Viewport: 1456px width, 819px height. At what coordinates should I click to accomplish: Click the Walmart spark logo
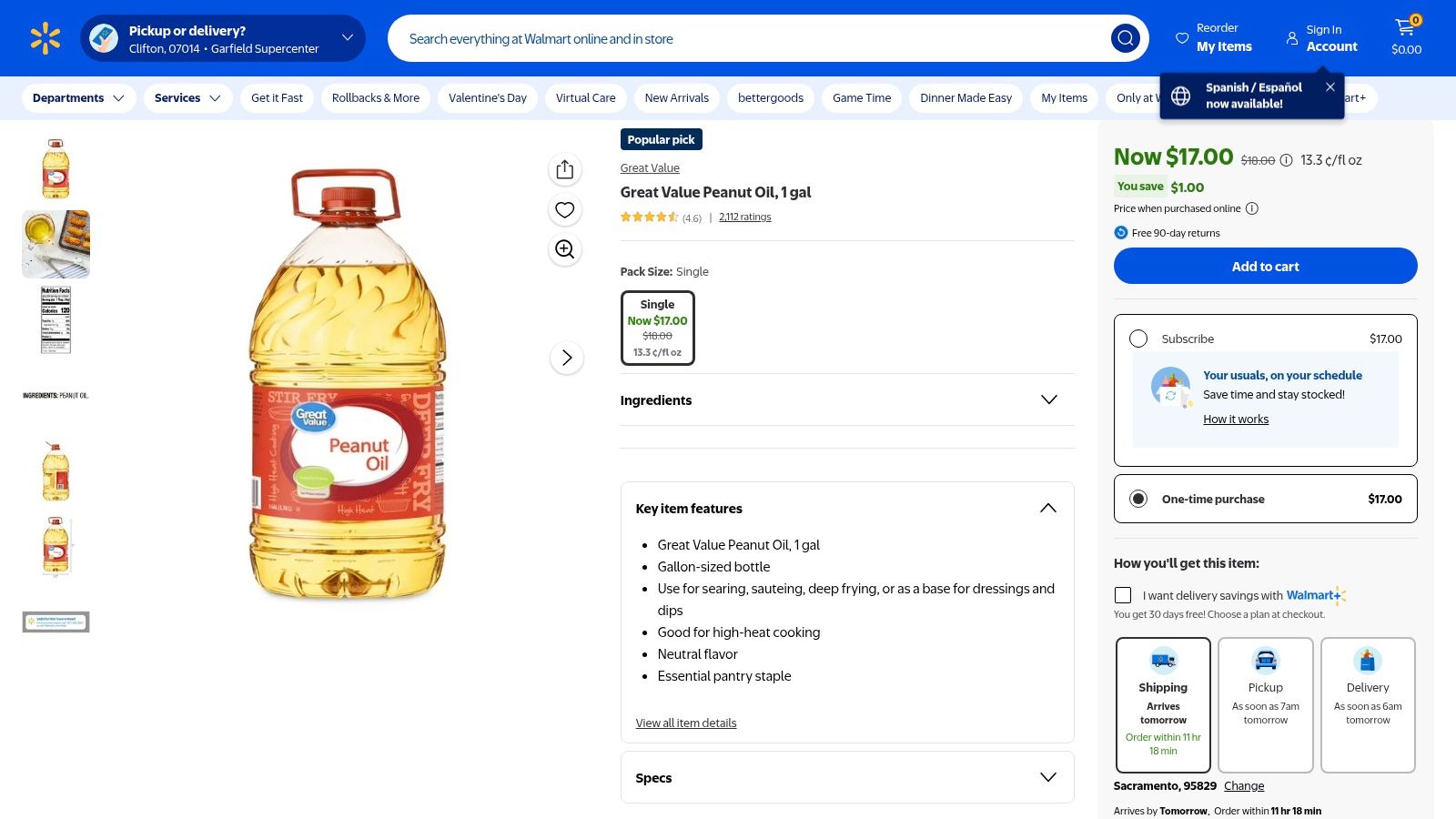point(44,37)
